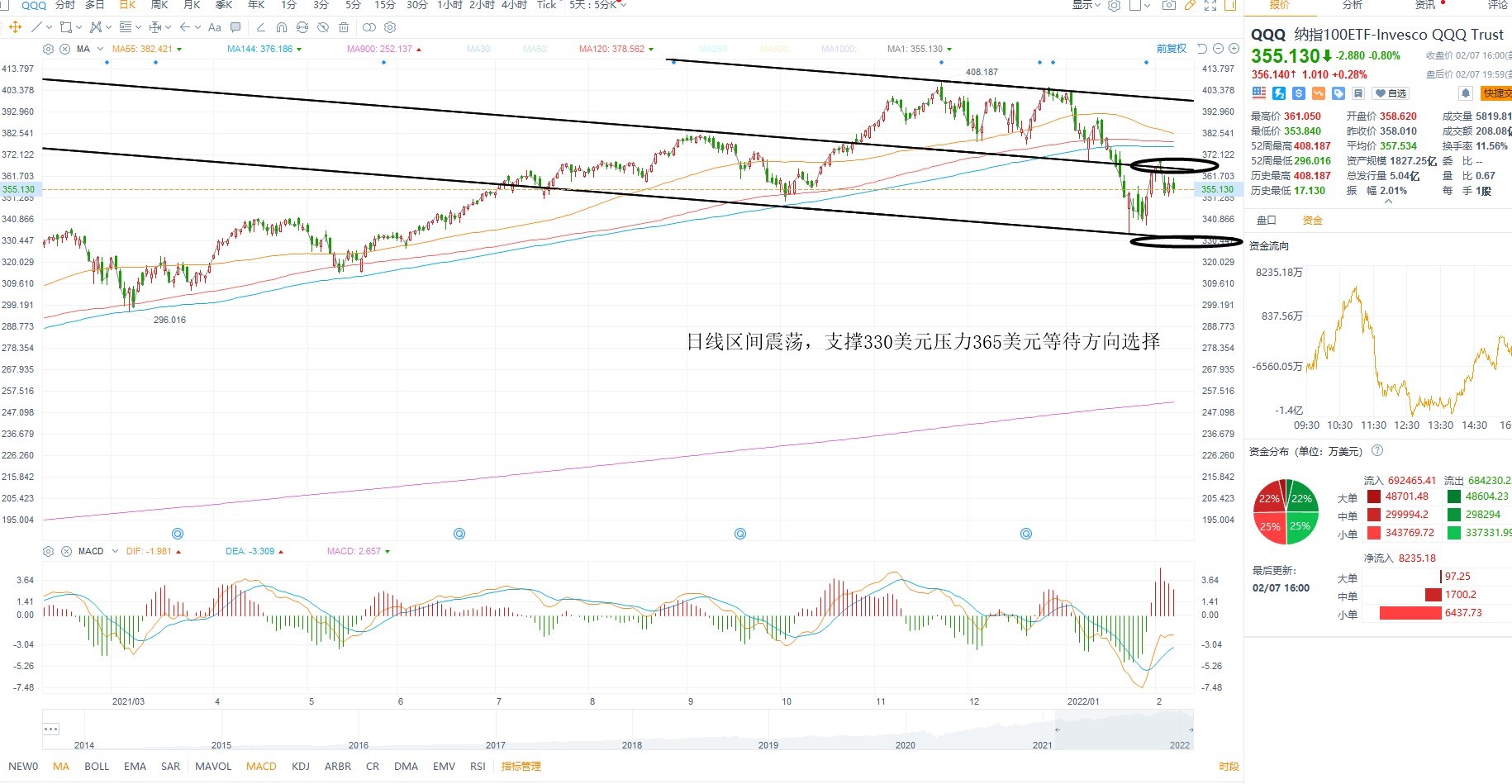Click the 2018 mark on timeline navigator

(632, 744)
